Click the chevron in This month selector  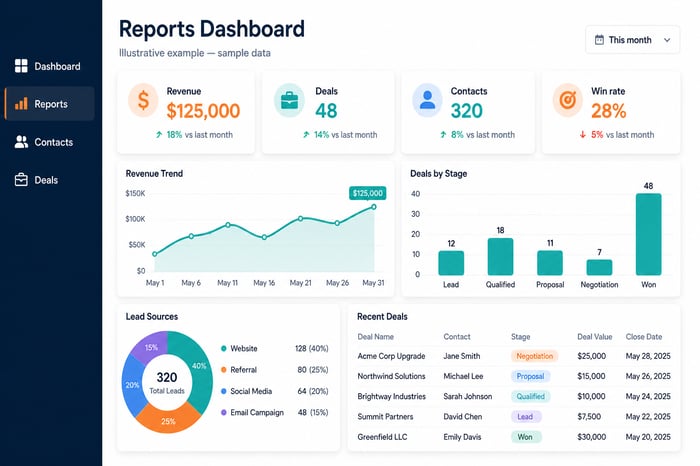[x=667, y=40]
